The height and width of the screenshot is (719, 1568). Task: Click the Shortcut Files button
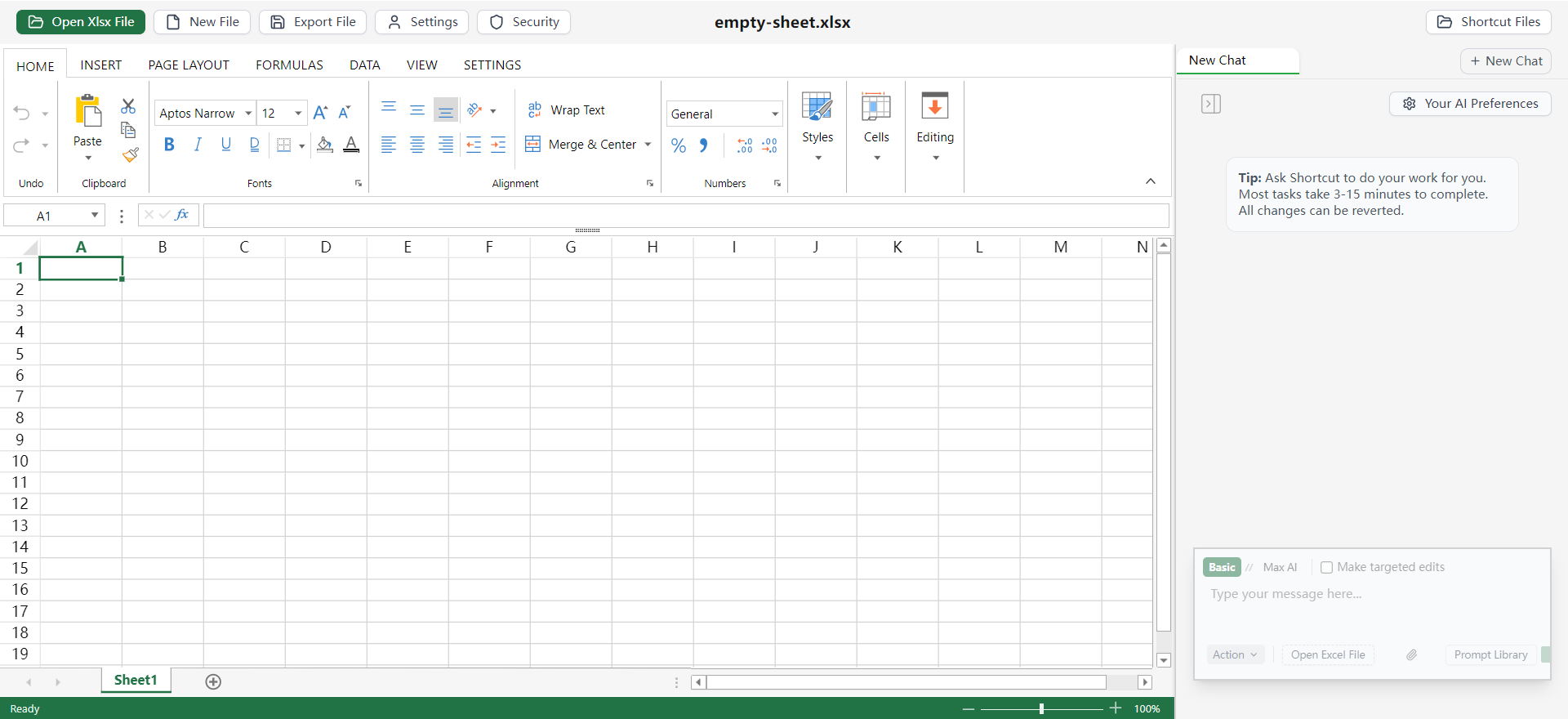coord(1489,22)
